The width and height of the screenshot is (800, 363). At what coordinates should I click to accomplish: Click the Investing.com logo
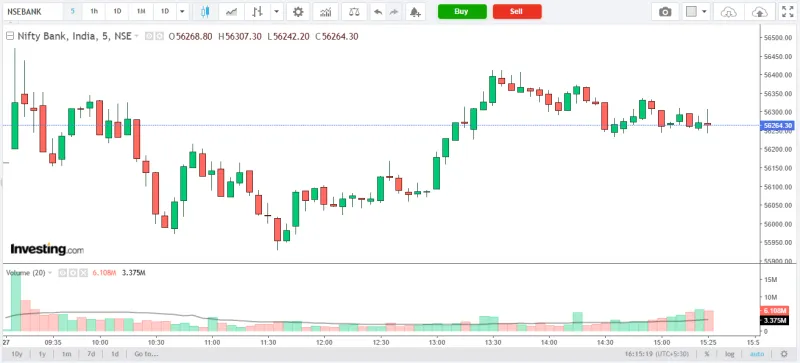click(47, 250)
